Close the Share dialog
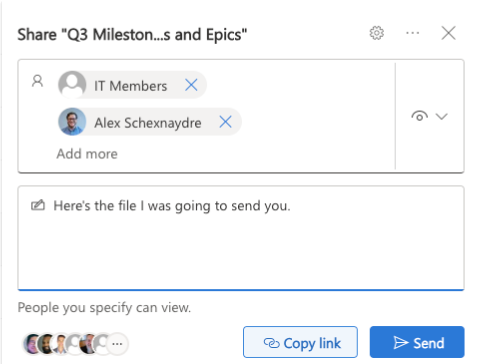The height and width of the screenshot is (364, 482). (448, 33)
